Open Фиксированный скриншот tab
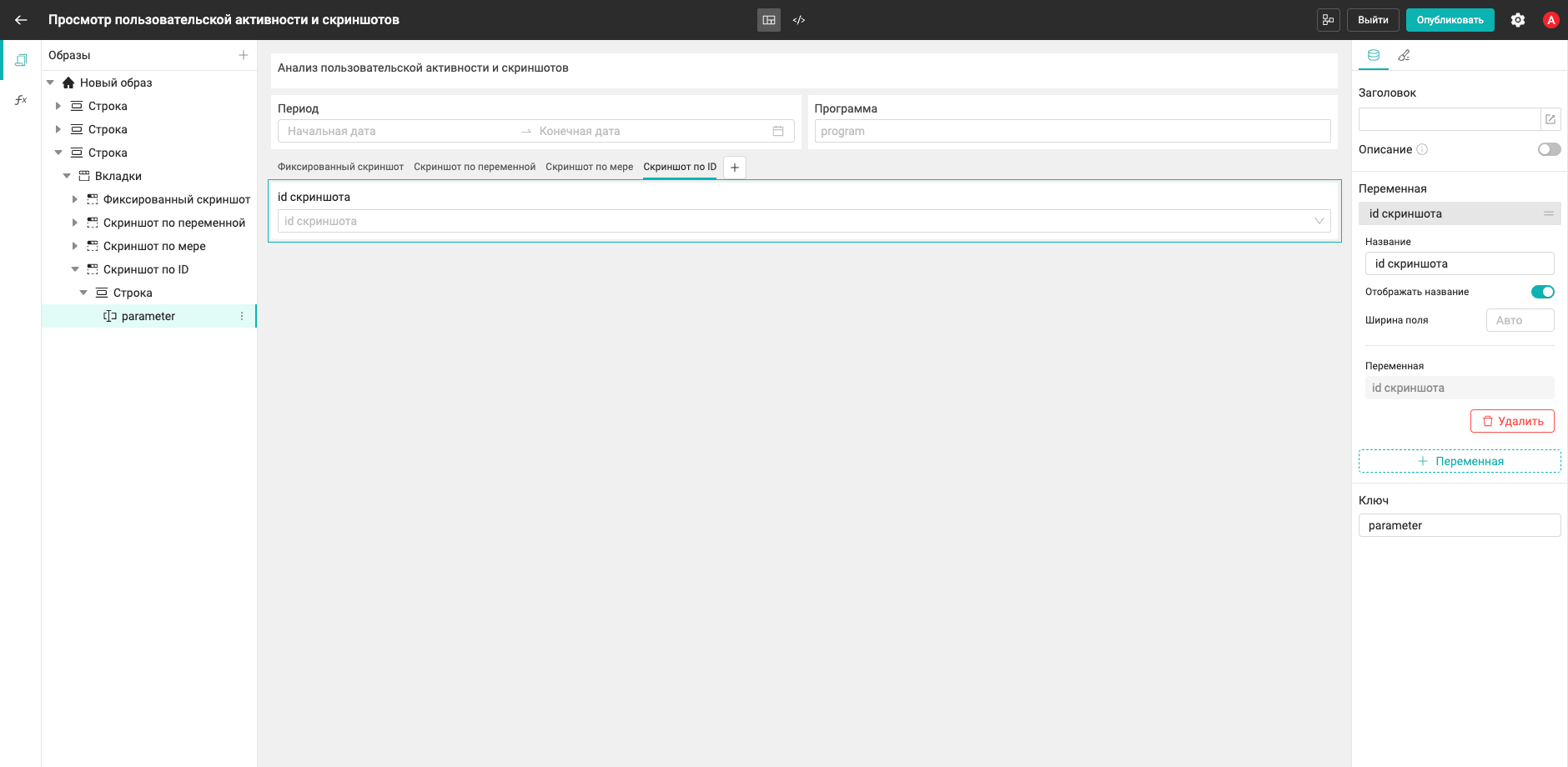The image size is (1568, 767). coord(340,167)
